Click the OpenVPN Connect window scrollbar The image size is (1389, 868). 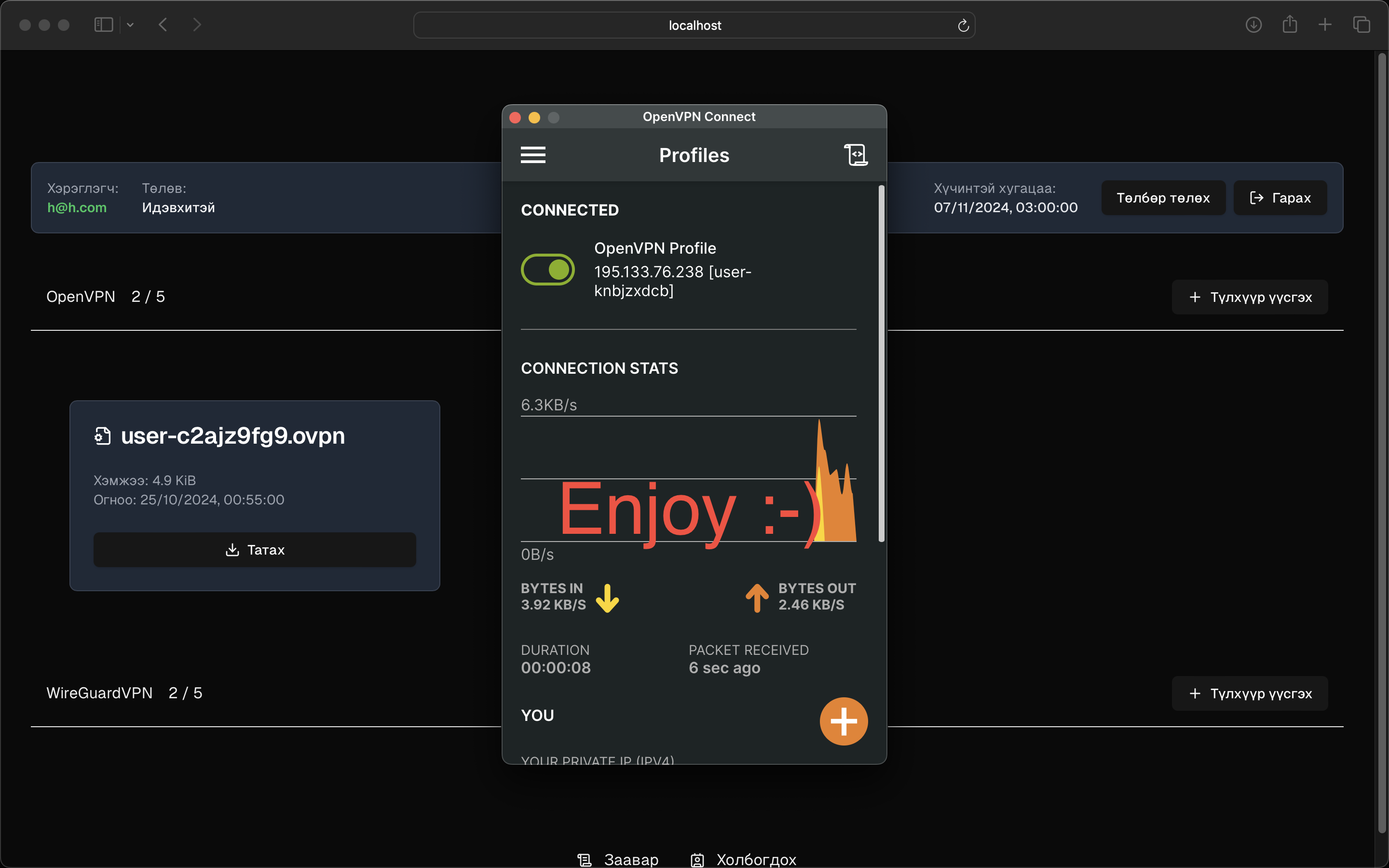click(x=881, y=364)
